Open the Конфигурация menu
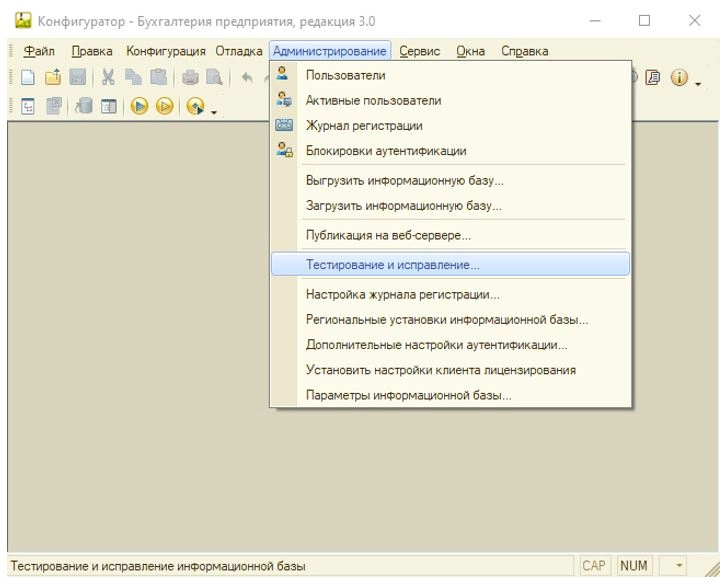The width and height of the screenshot is (727, 582). click(x=166, y=51)
